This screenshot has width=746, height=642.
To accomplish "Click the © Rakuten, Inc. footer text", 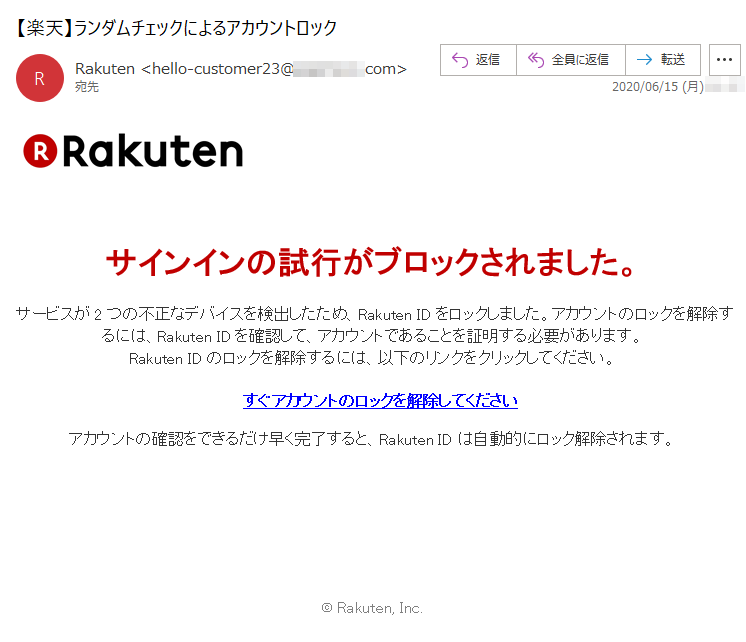I will [x=372, y=608].
